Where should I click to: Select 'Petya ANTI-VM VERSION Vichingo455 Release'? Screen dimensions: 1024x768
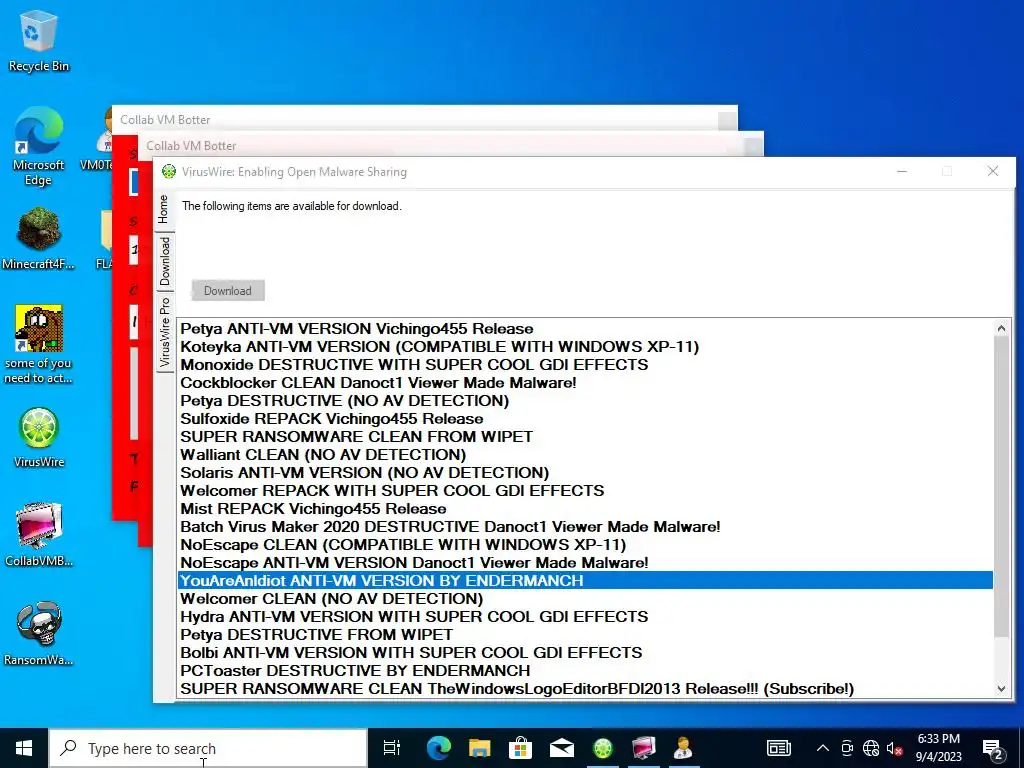coord(585,328)
